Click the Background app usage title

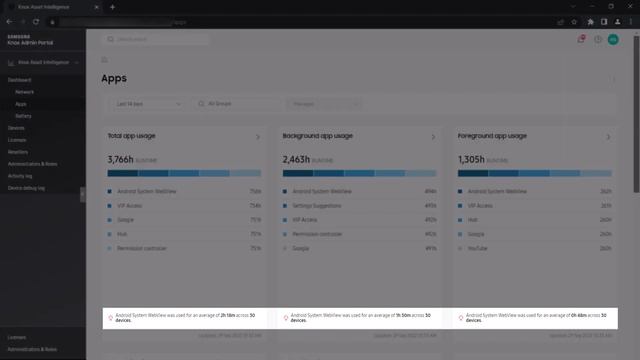[318, 136]
